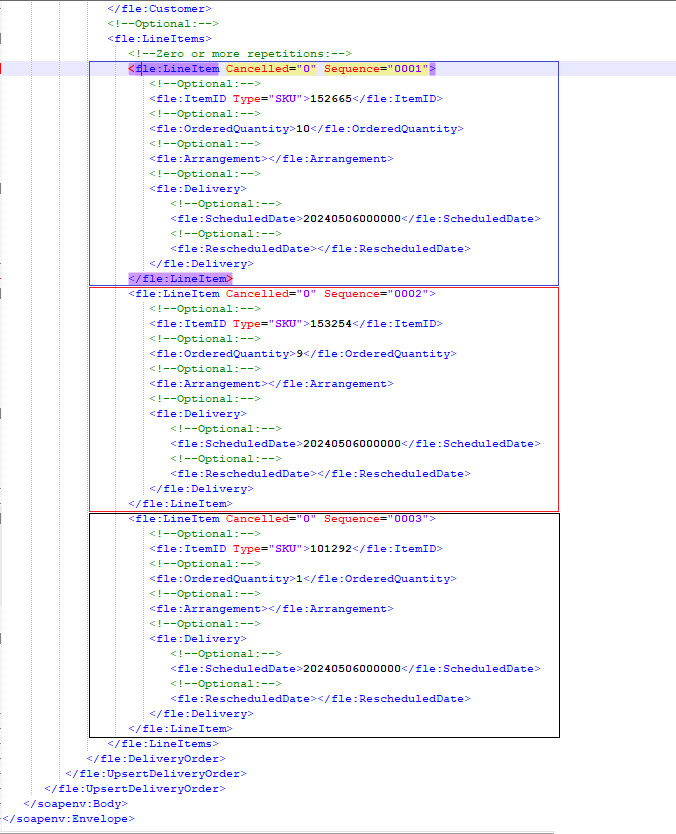Click the opening fle:LineItems tag

[159, 39]
